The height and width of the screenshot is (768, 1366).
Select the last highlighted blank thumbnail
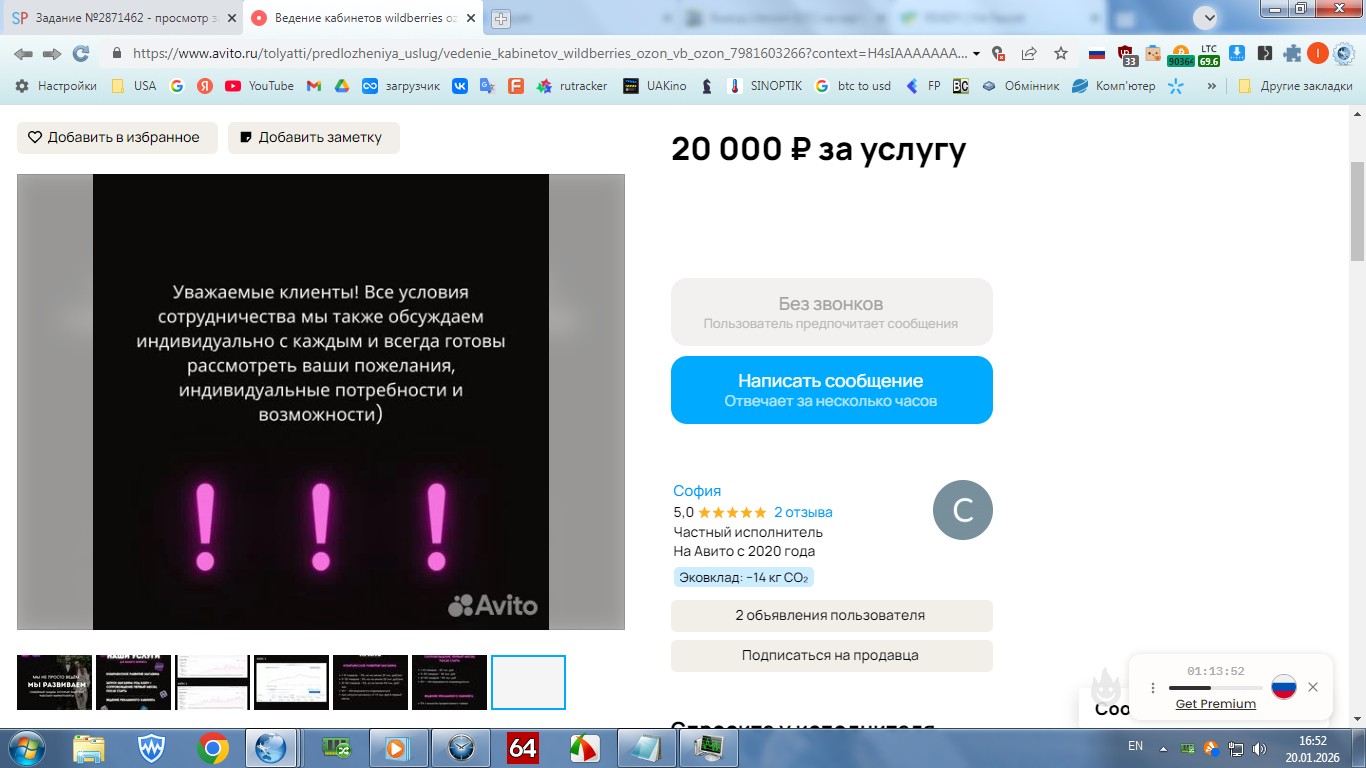528,683
